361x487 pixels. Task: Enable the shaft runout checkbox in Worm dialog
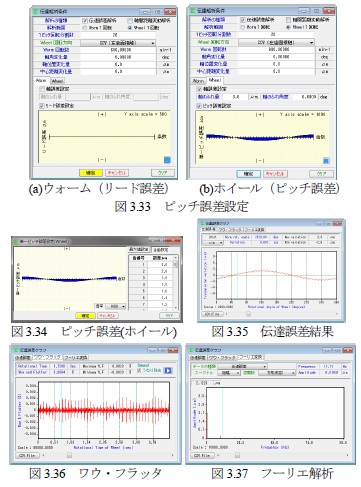[x=42, y=89]
